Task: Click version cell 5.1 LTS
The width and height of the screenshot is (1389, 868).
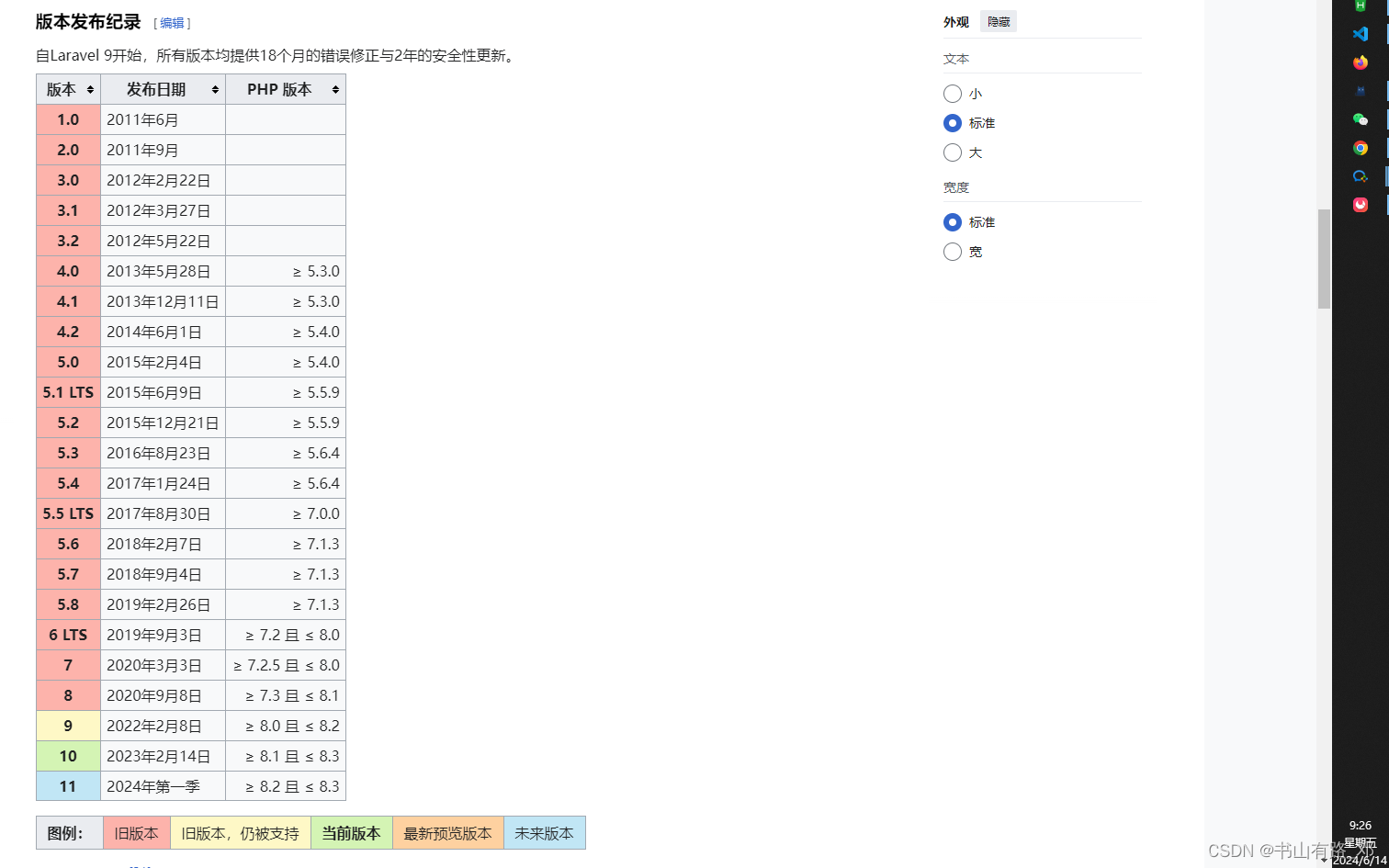Action: point(69,392)
